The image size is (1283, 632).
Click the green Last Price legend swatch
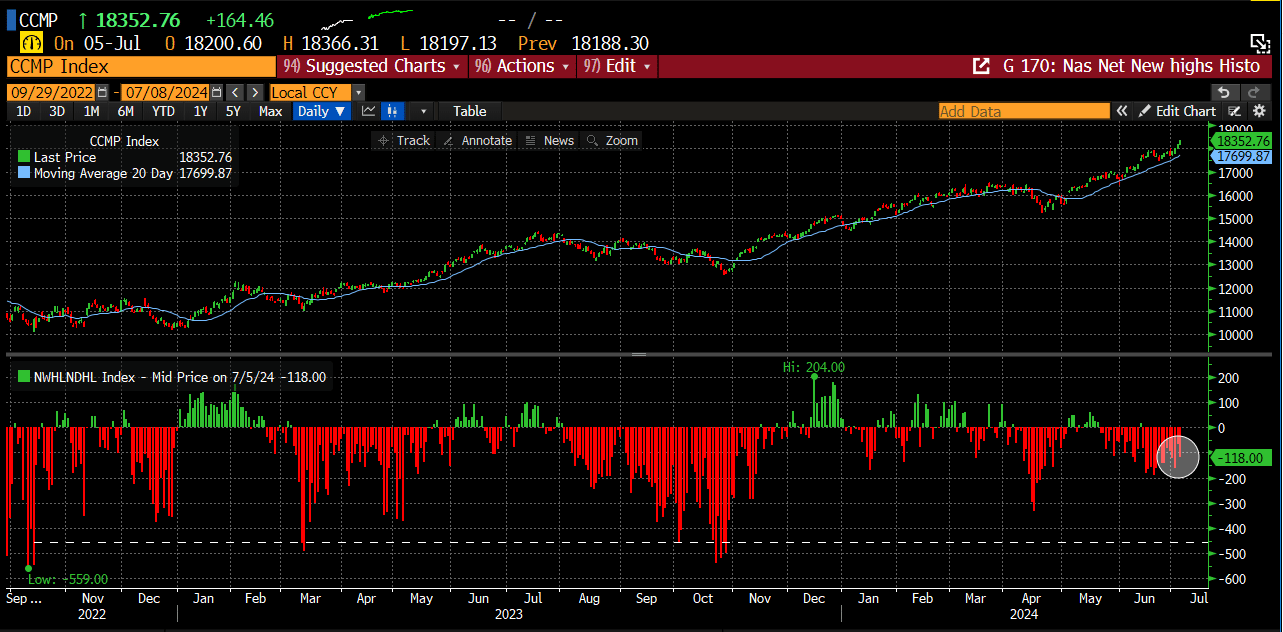click(24, 157)
